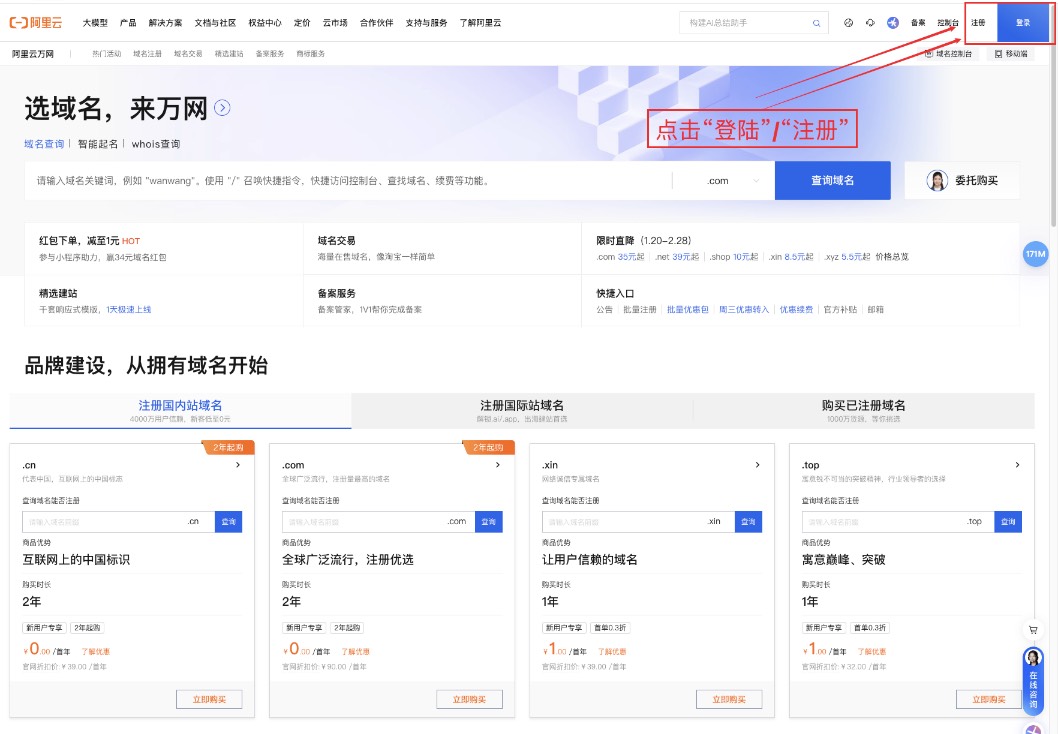Open the 文档与社区 menu
The width and height of the screenshot is (1058, 734).
pyautogui.click(x=215, y=23)
